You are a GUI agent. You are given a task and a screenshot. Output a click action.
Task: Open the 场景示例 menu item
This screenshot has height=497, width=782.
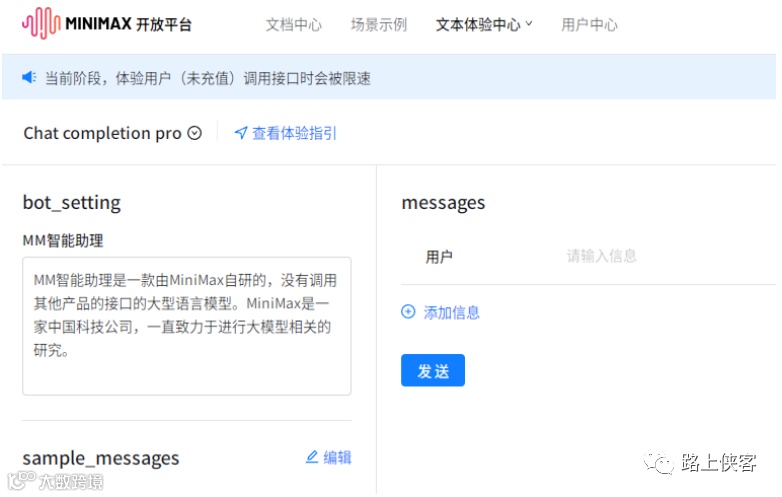(x=379, y=24)
